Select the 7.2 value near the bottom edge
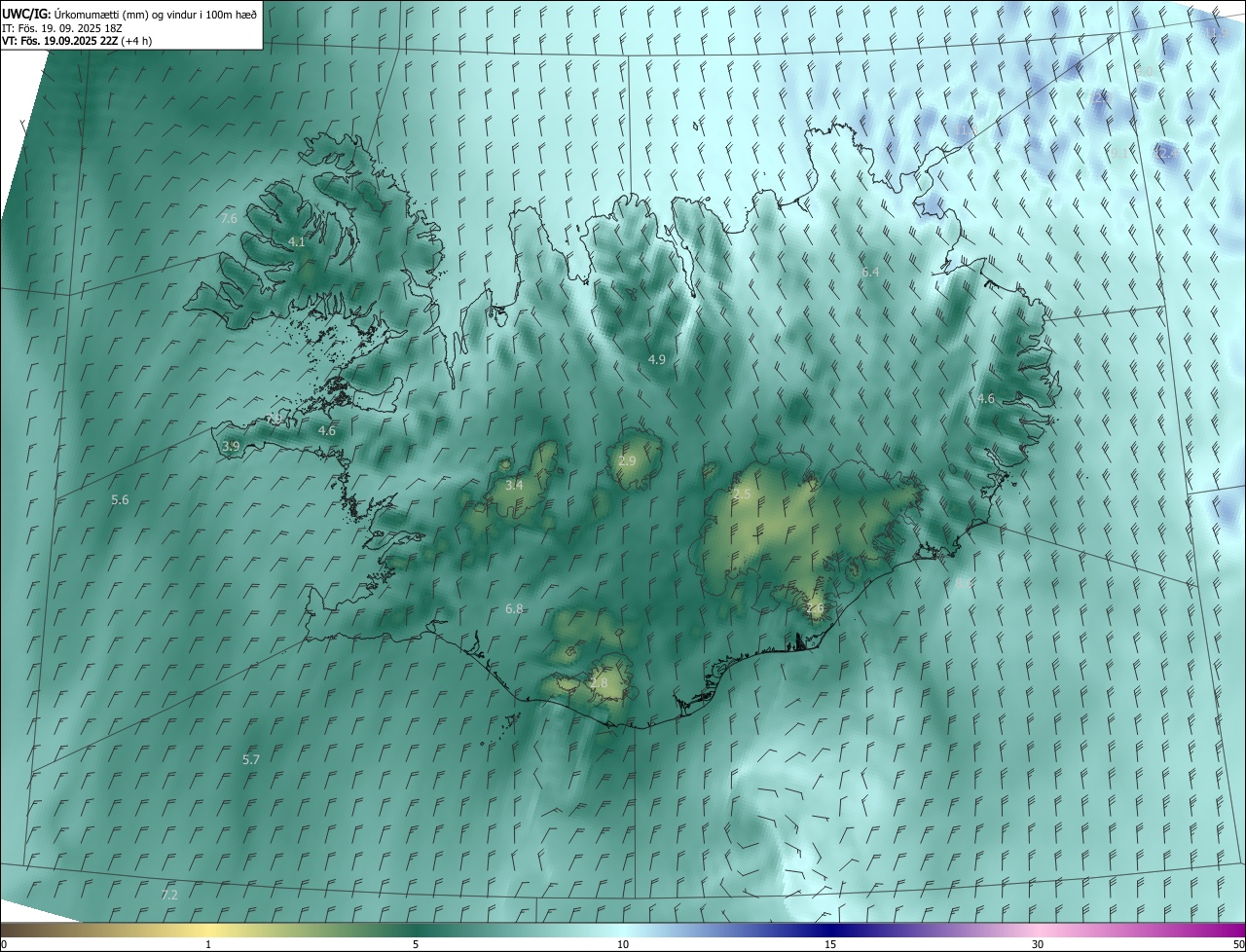 tap(169, 894)
